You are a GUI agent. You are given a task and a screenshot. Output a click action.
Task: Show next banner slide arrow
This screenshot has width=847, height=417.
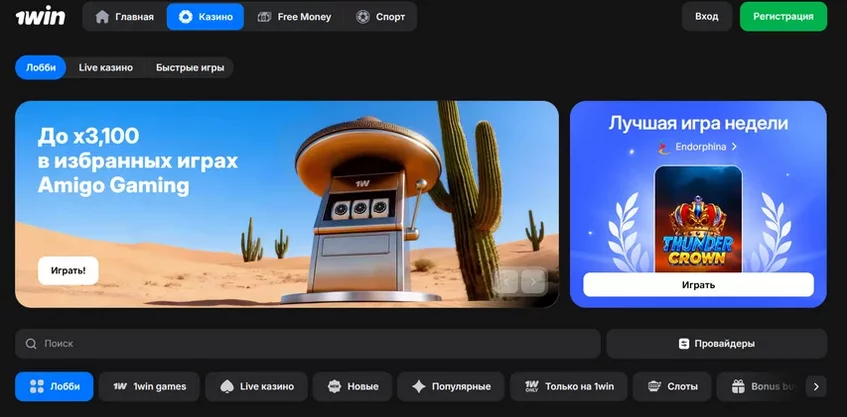(533, 282)
